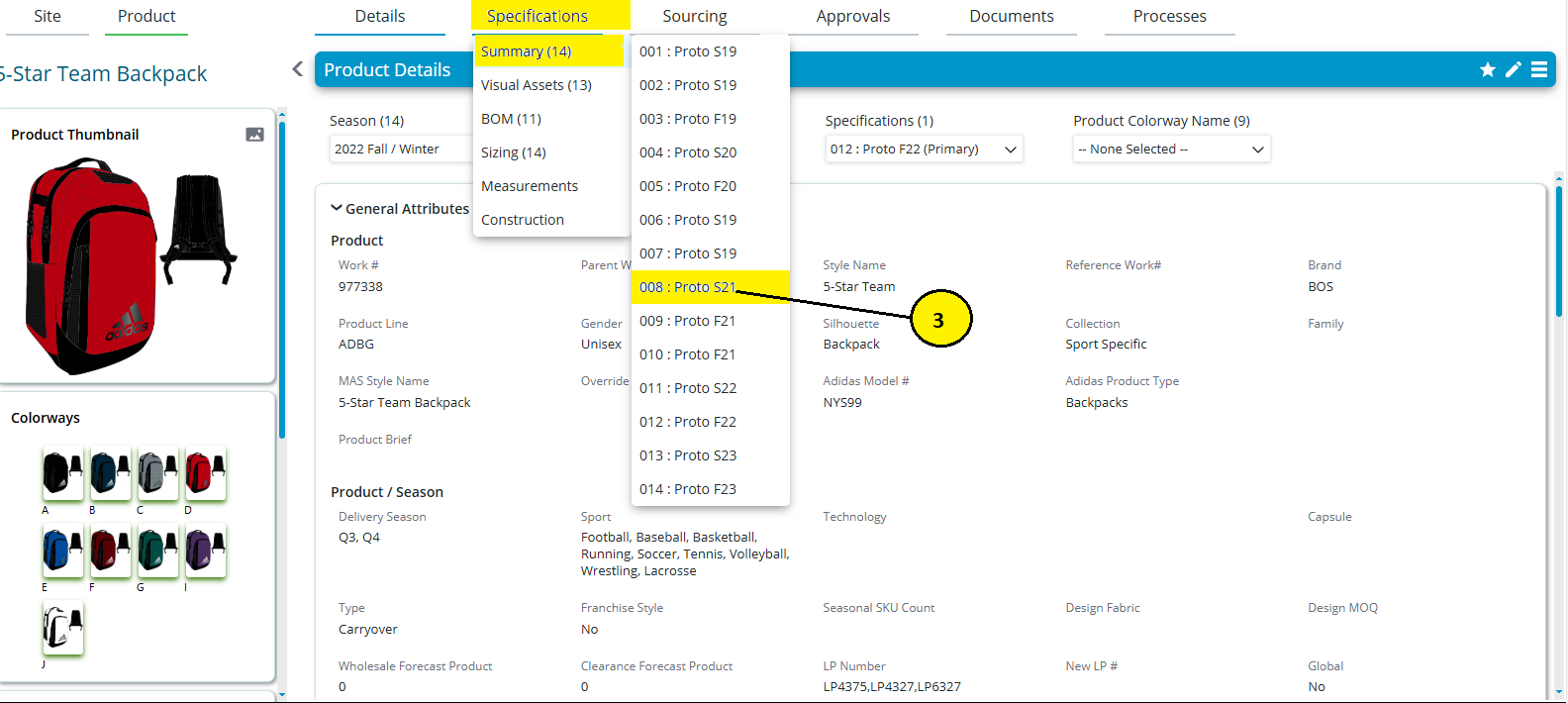Choose Sizing (14) menu item
Image resolution: width=1568 pixels, height=703 pixels.
coord(551,152)
